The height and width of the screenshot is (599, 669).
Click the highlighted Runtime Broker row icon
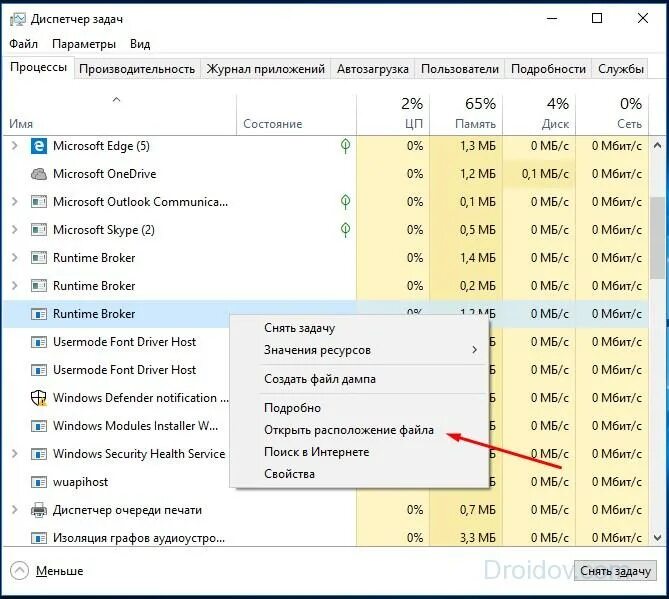tap(39, 314)
